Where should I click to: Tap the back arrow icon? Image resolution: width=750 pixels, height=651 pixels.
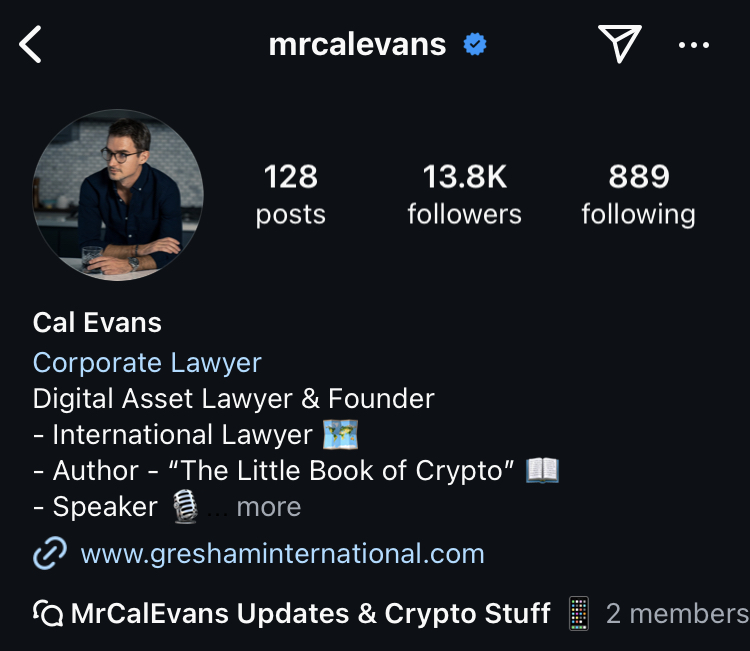(30, 44)
